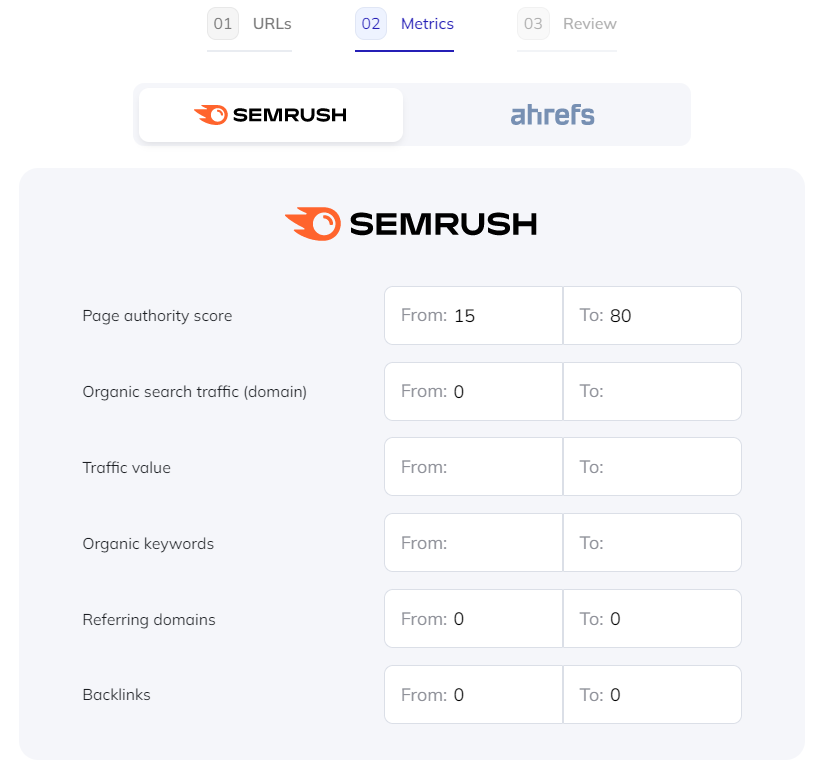Click the large Semrush logo in panel
Viewport: 825px width, 779px height.
point(411,224)
